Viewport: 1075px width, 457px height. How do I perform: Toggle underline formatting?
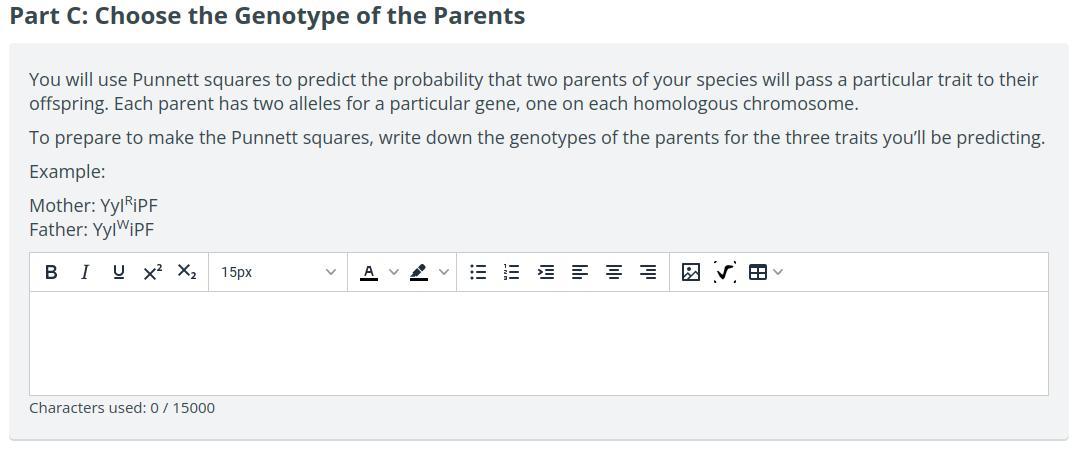point(119,272)
